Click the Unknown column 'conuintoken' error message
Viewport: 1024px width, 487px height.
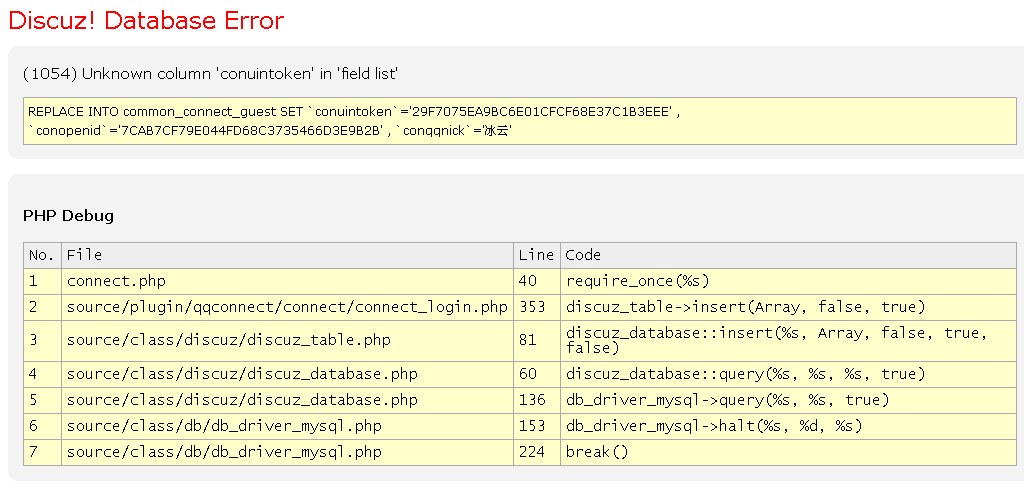pos(211,74)
